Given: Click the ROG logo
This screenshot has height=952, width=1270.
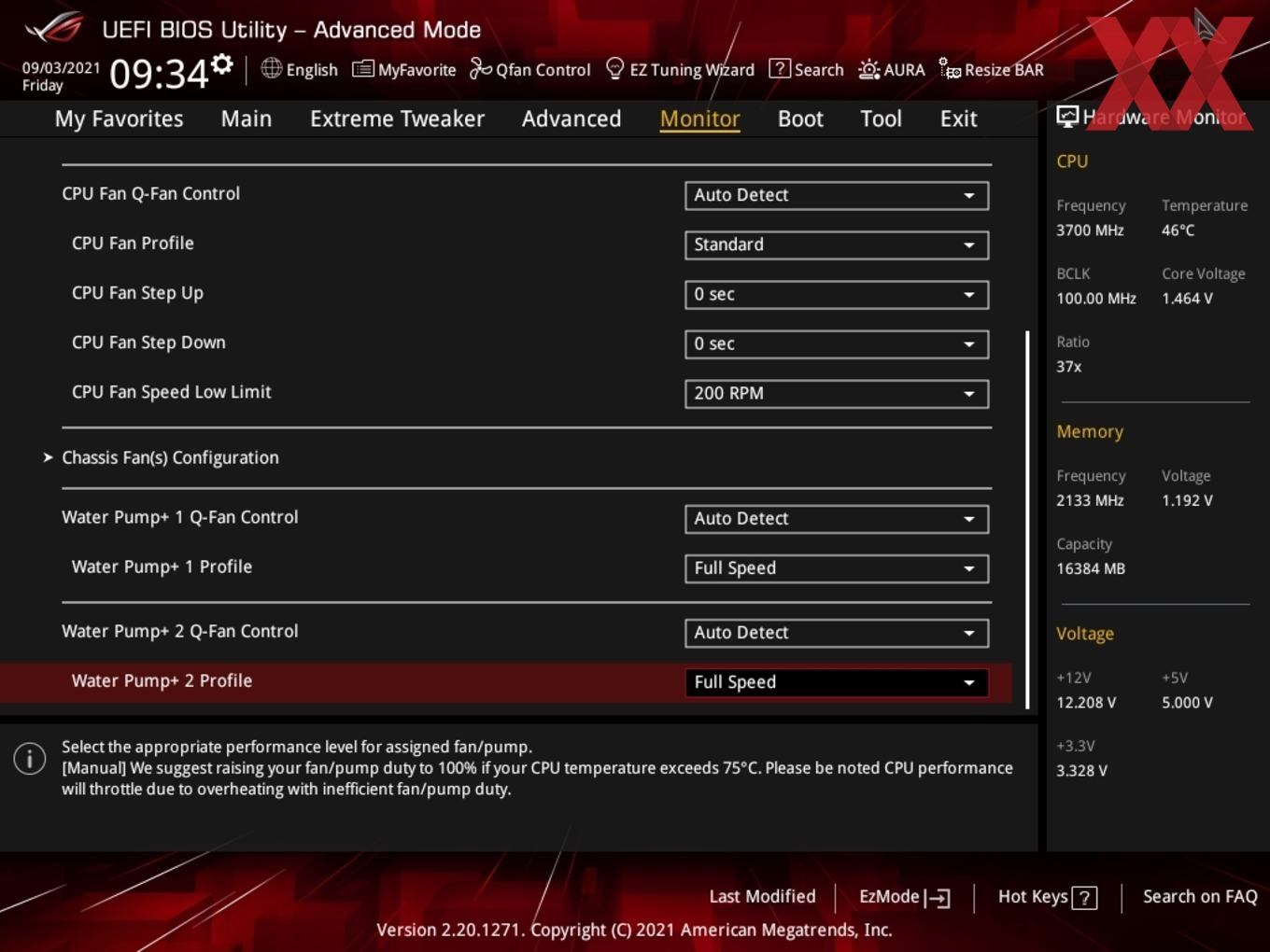Looking at the screenshot, I should [x=54, y=28].
